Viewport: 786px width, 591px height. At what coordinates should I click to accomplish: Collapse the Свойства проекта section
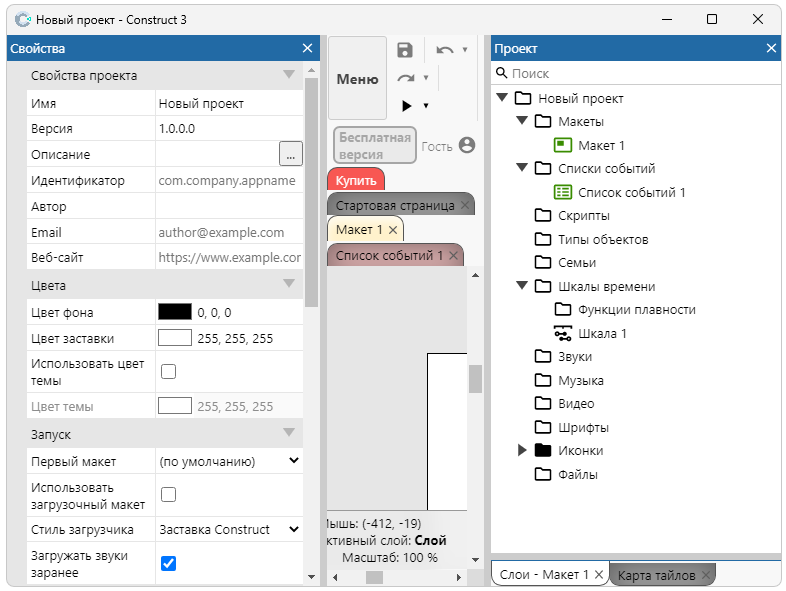(289, 75)
